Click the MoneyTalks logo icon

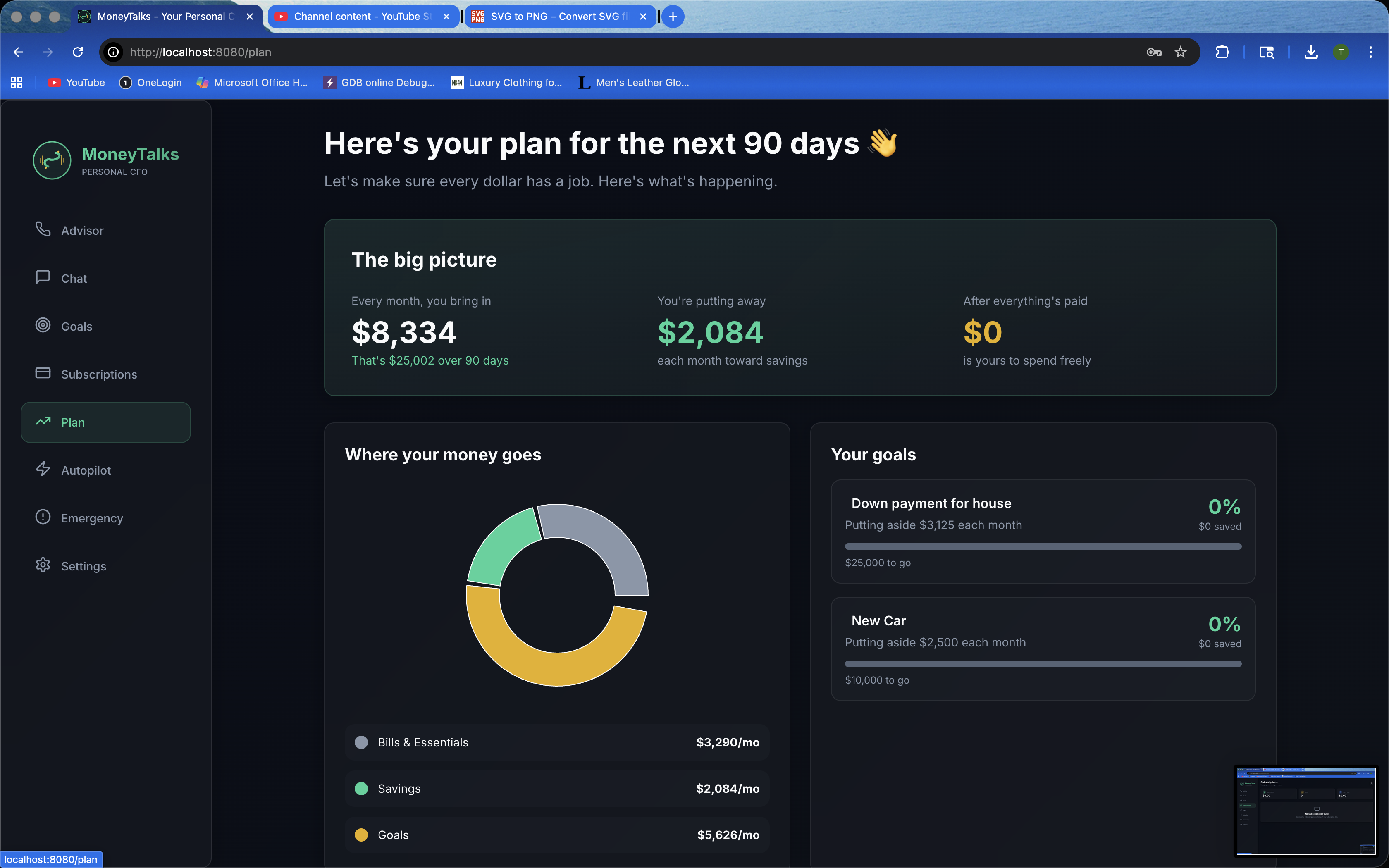click(x=52, y=160)
